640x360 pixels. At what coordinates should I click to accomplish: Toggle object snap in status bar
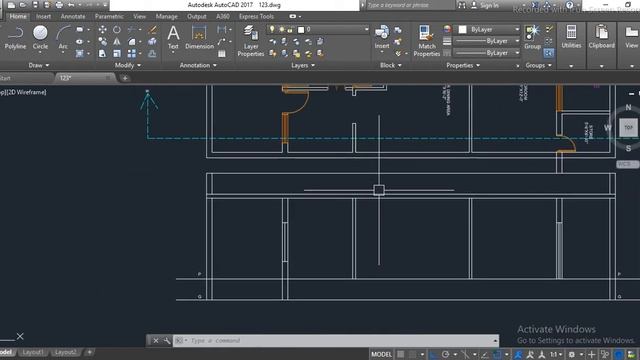[x=497, y=354]
